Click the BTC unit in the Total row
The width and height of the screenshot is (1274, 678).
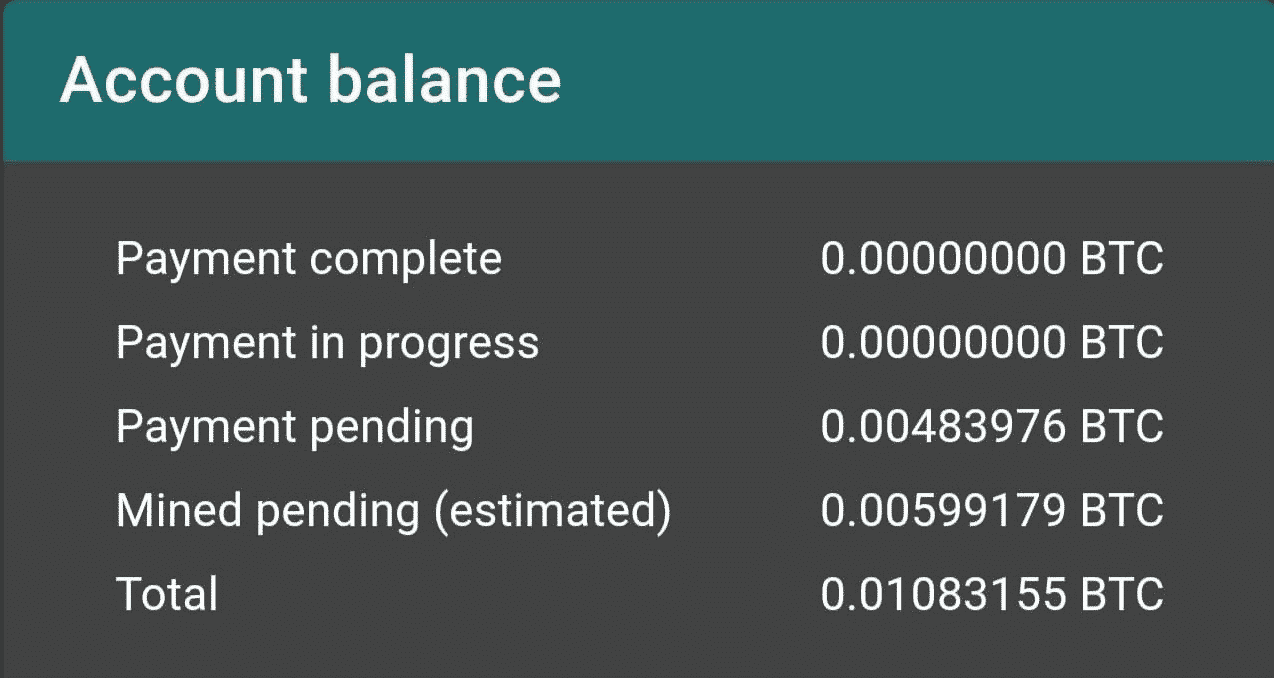point(1122,594)
